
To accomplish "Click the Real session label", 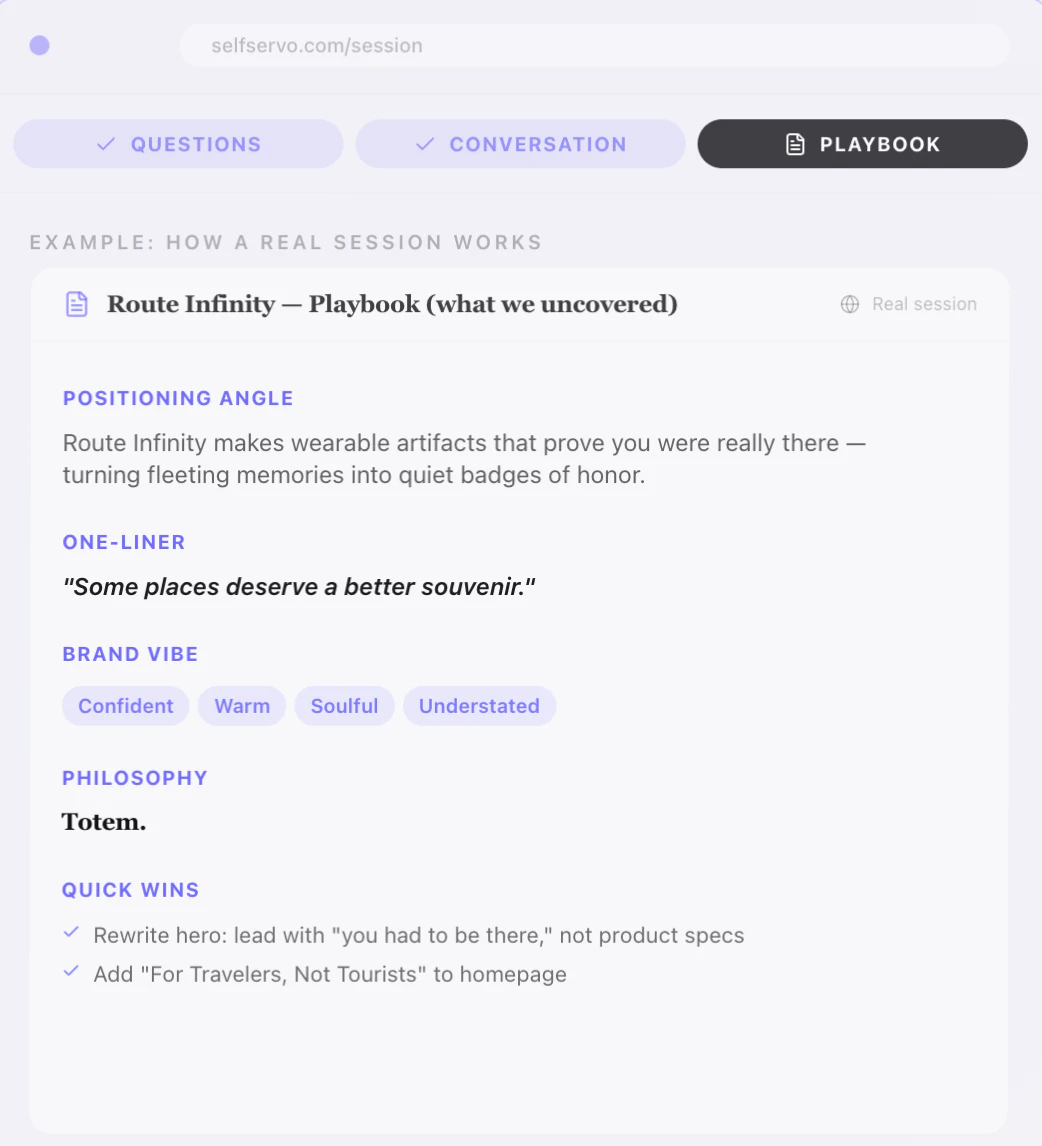I will pyautogui.click(x=924, y=304).
